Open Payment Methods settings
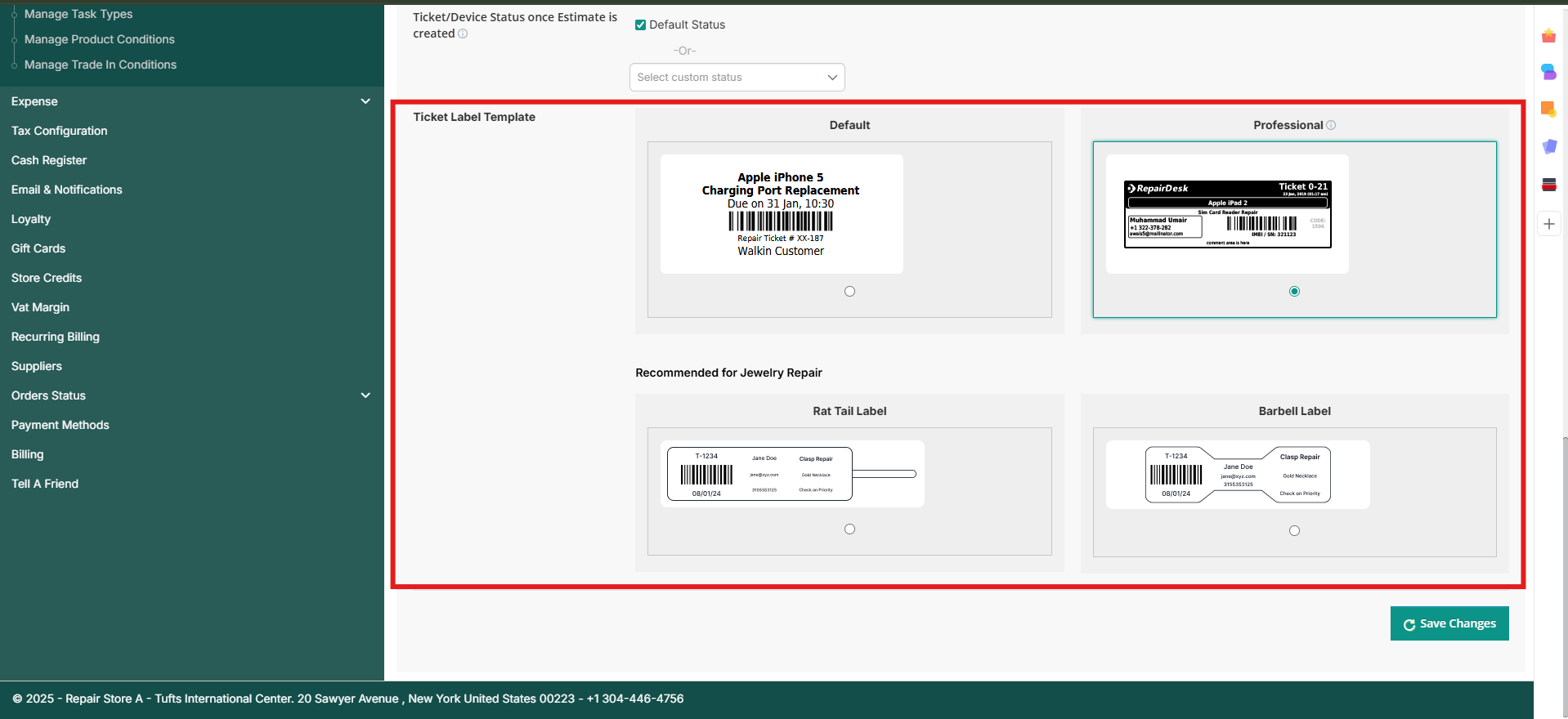 (60, 425)
